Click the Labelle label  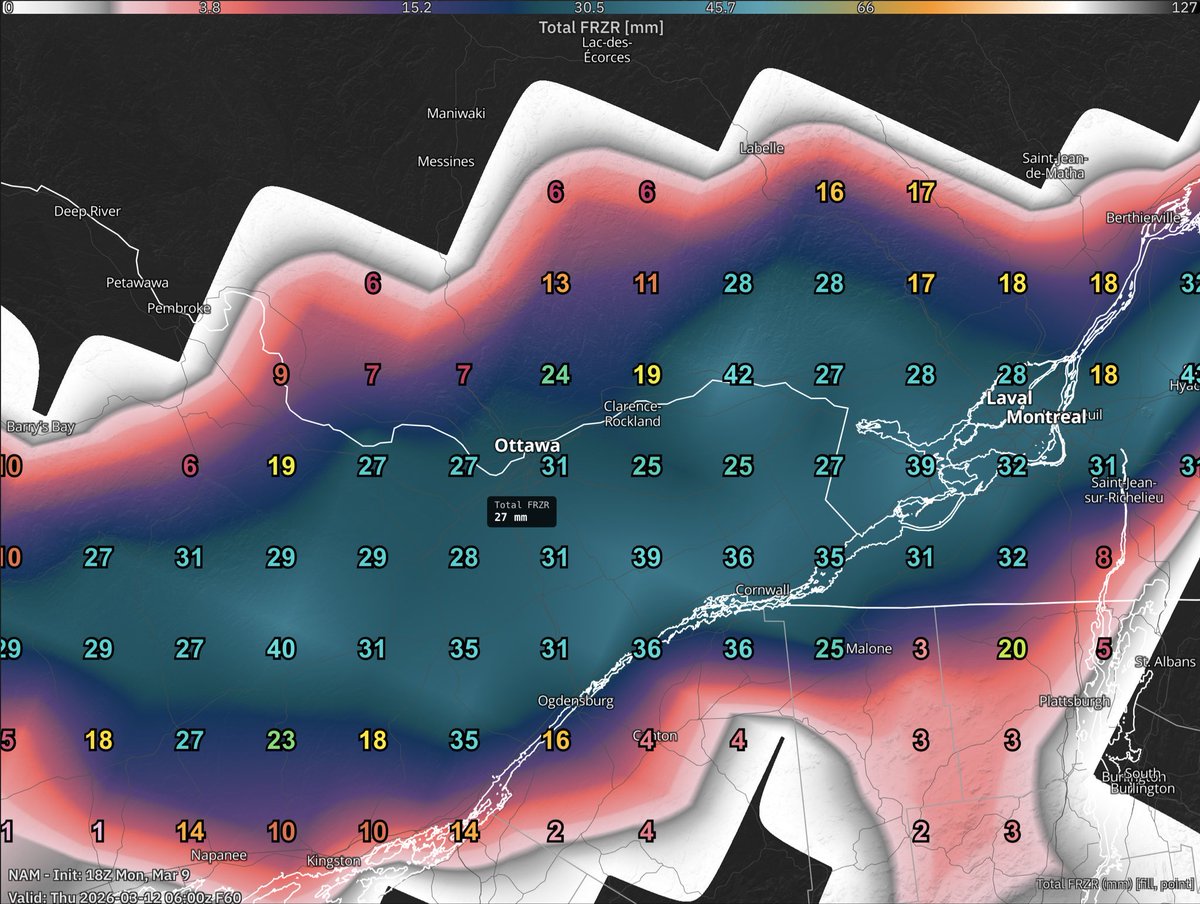pos(762,148)
